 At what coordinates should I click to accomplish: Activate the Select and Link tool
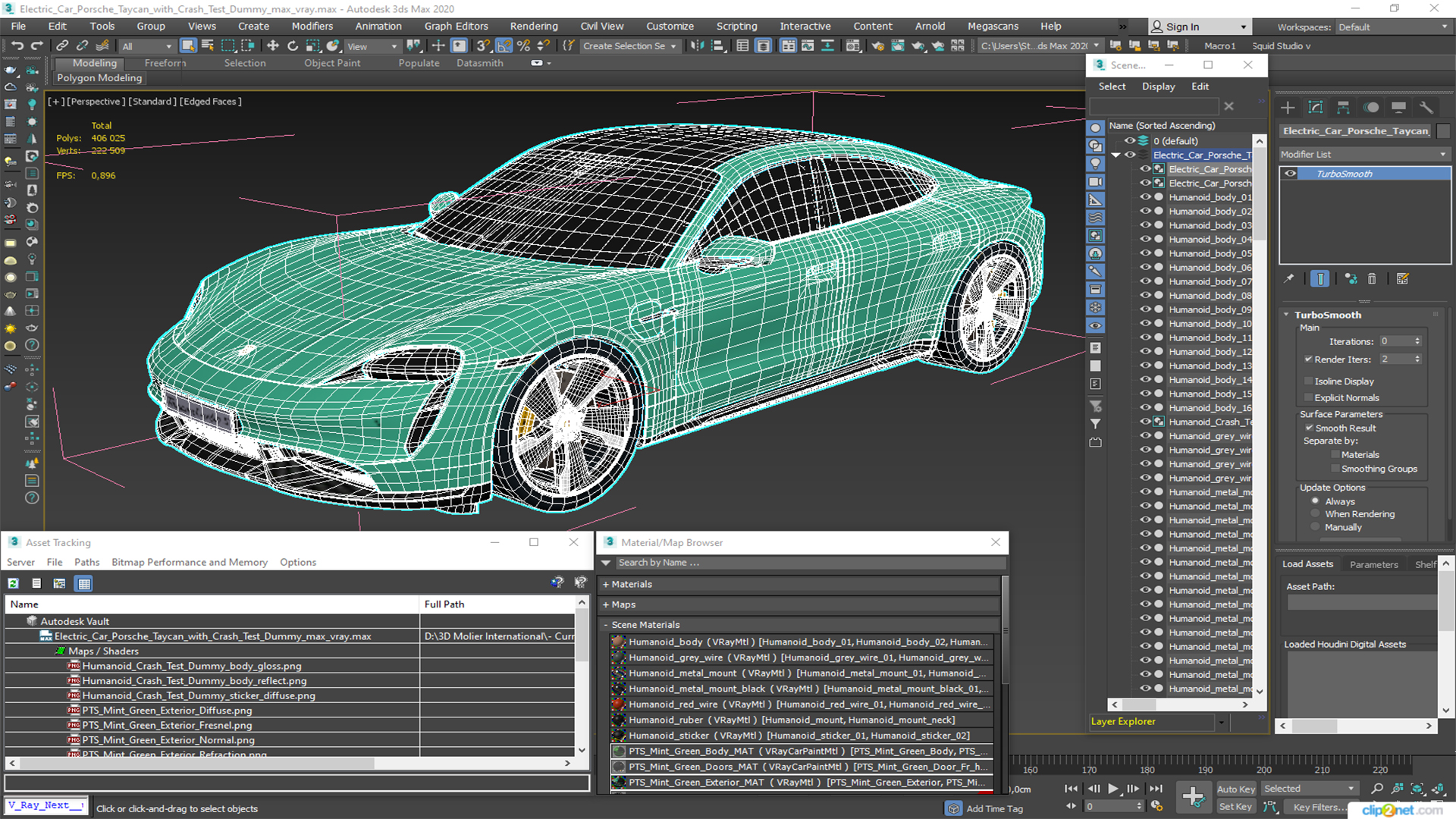[63, 45]
